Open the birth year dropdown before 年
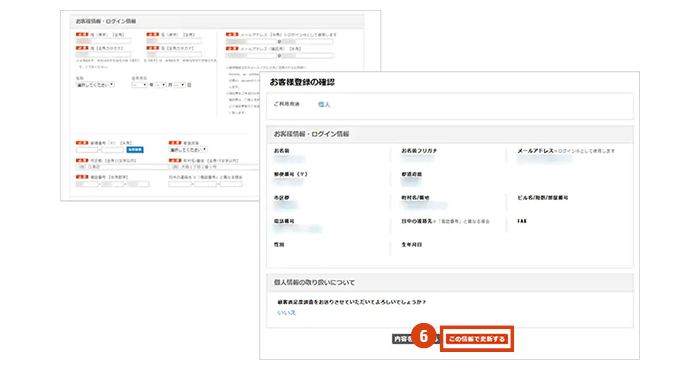Viewport: 700px width, 370px height. coord(139,85)
